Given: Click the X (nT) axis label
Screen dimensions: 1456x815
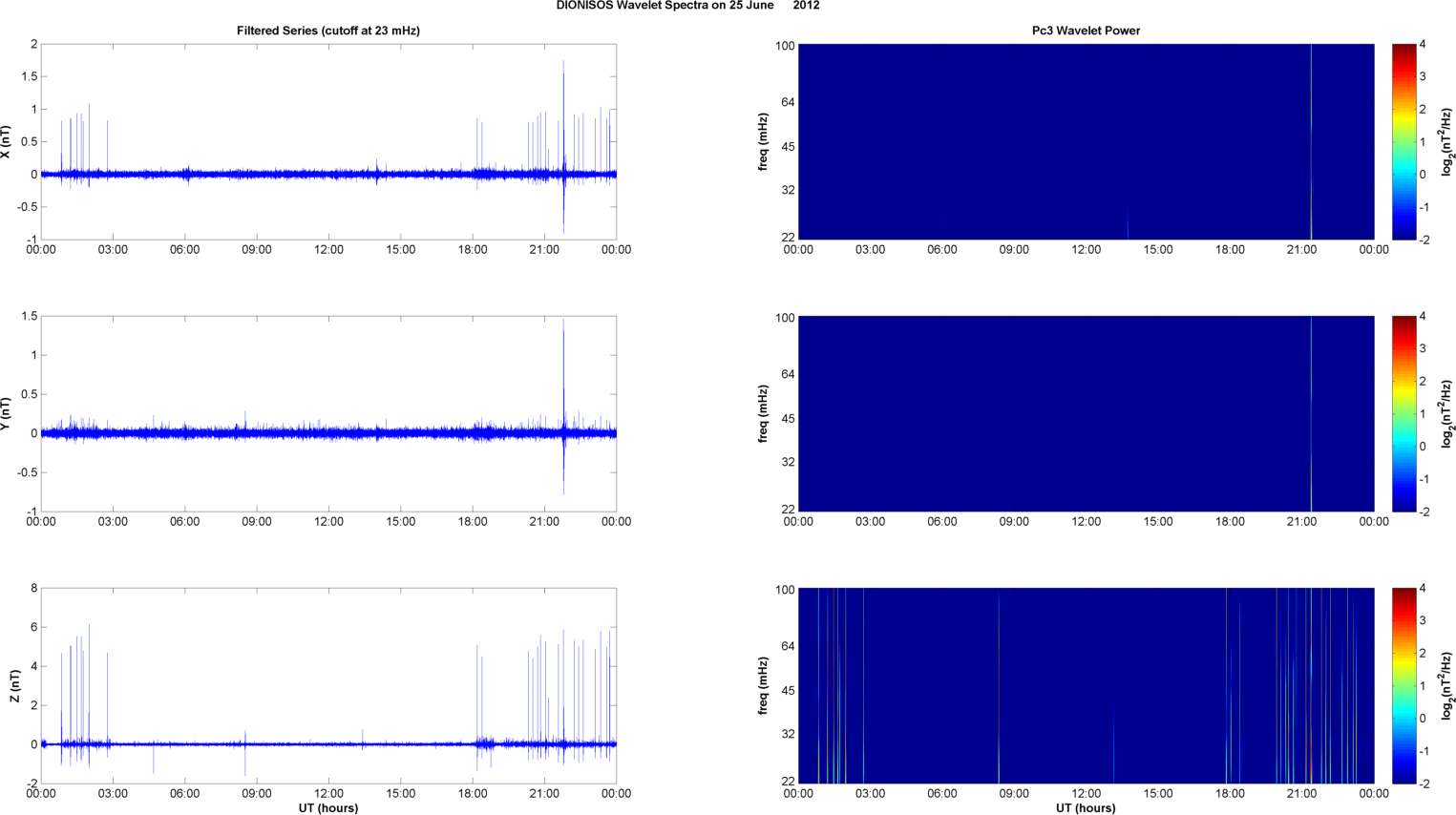Looking at the screenshot, I should pos(6,142).
